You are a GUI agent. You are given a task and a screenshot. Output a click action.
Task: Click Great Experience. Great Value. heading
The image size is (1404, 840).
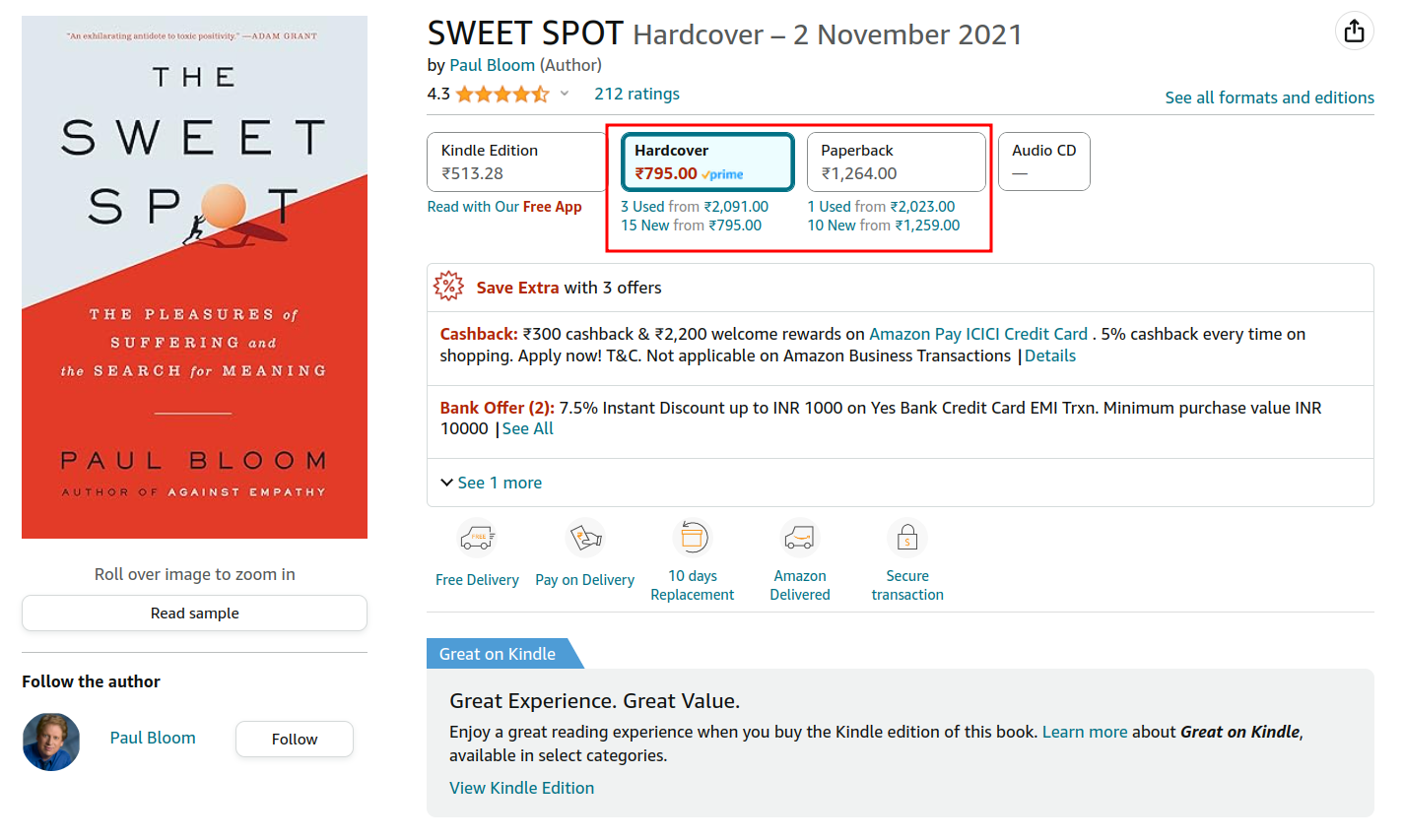point(594,701)
